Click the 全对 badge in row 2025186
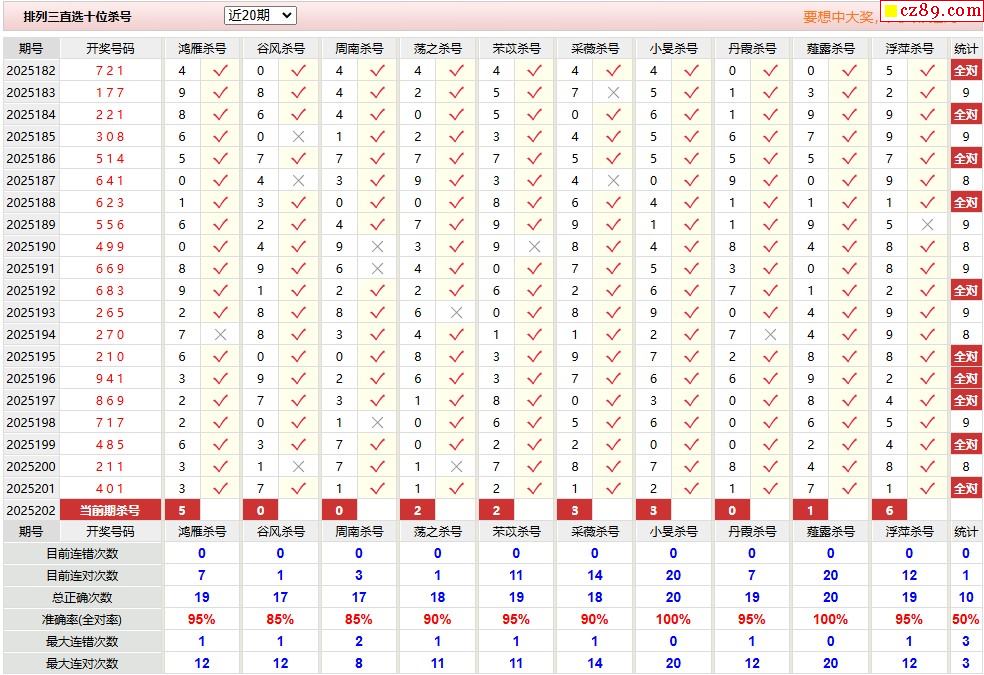This screenshot has width=984, height=675. [x=966, y=159]
